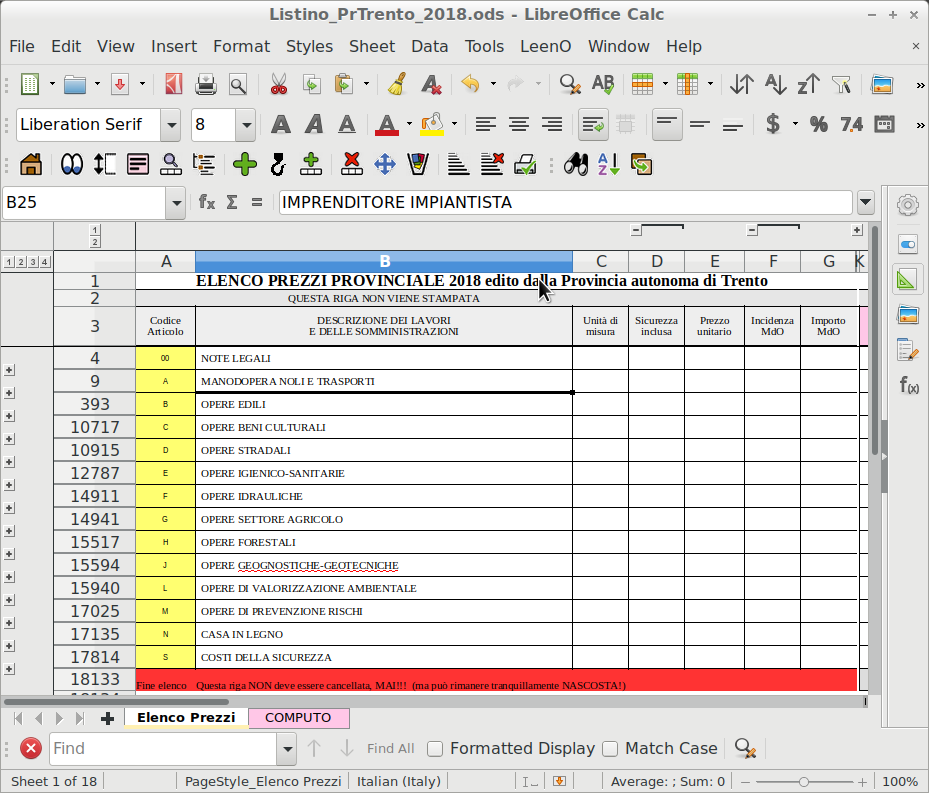Apply the red font color

pos(386,124)
